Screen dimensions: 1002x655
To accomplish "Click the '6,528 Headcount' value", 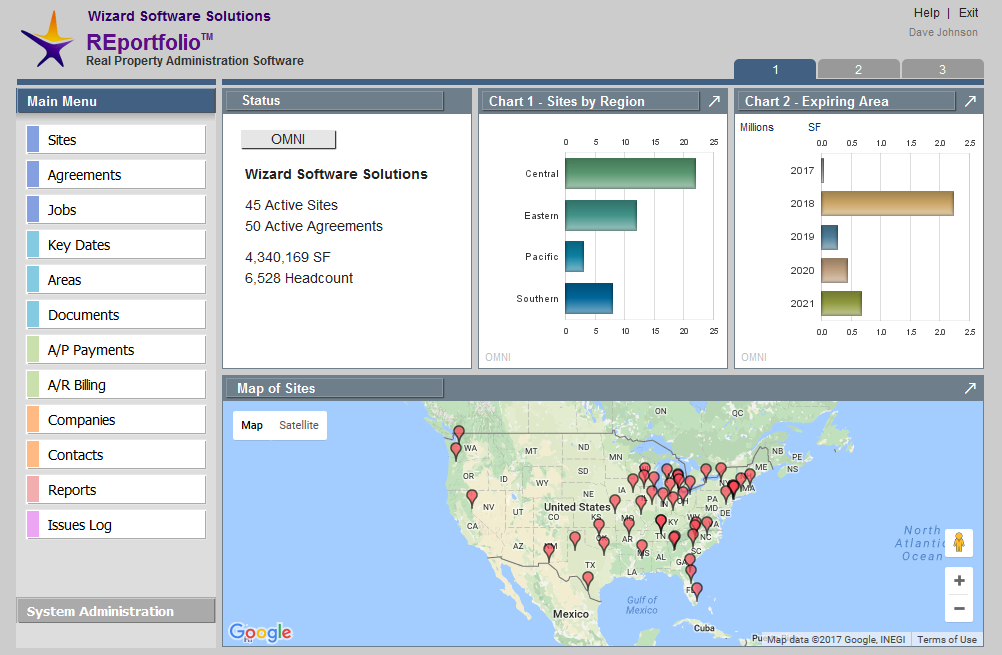I will click(299, 279).
